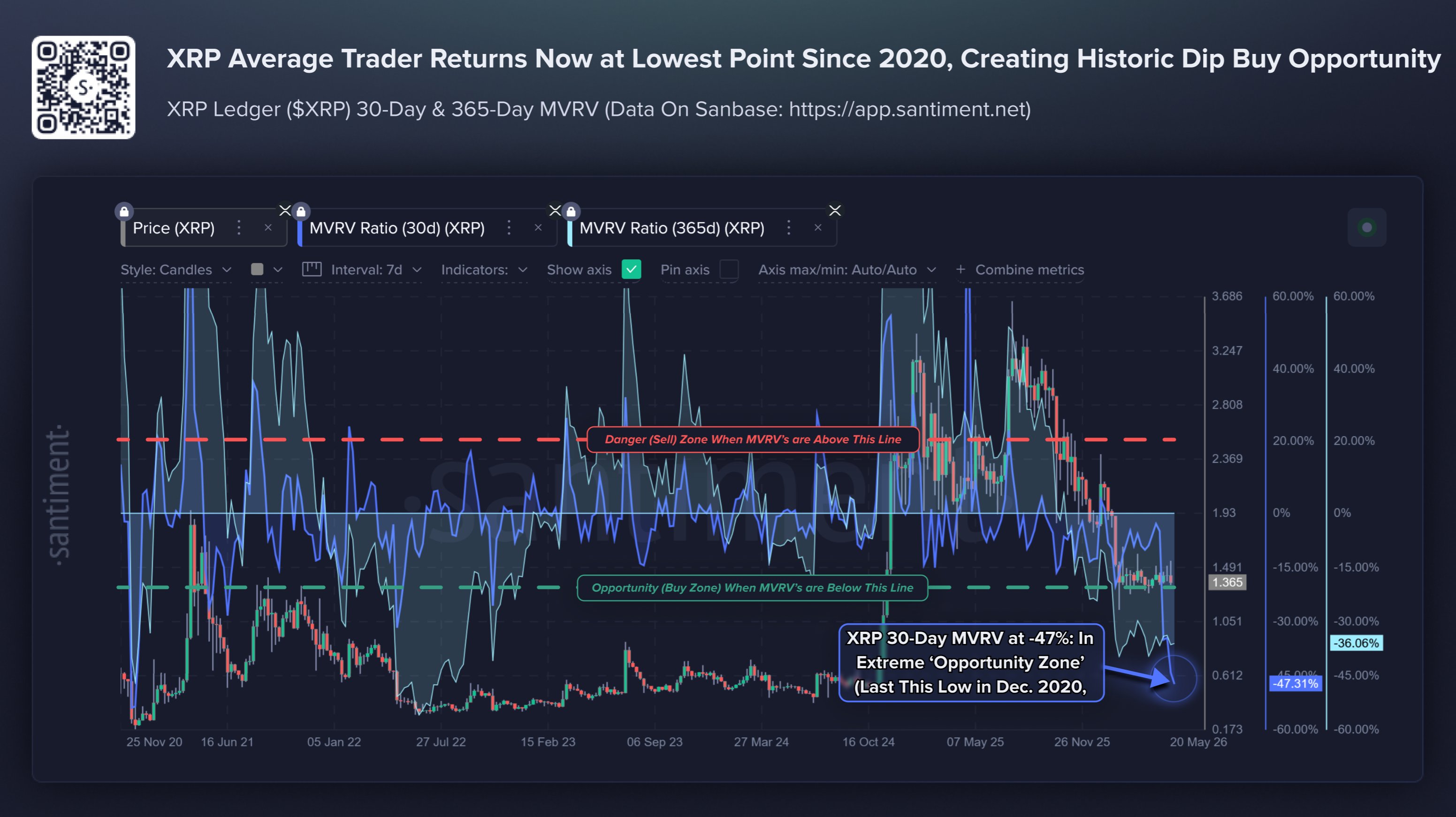Click the expand arrows icon above MVRV Ratio (365d)
This screenshot has width=1456, height=817.
tap(835, 210)
